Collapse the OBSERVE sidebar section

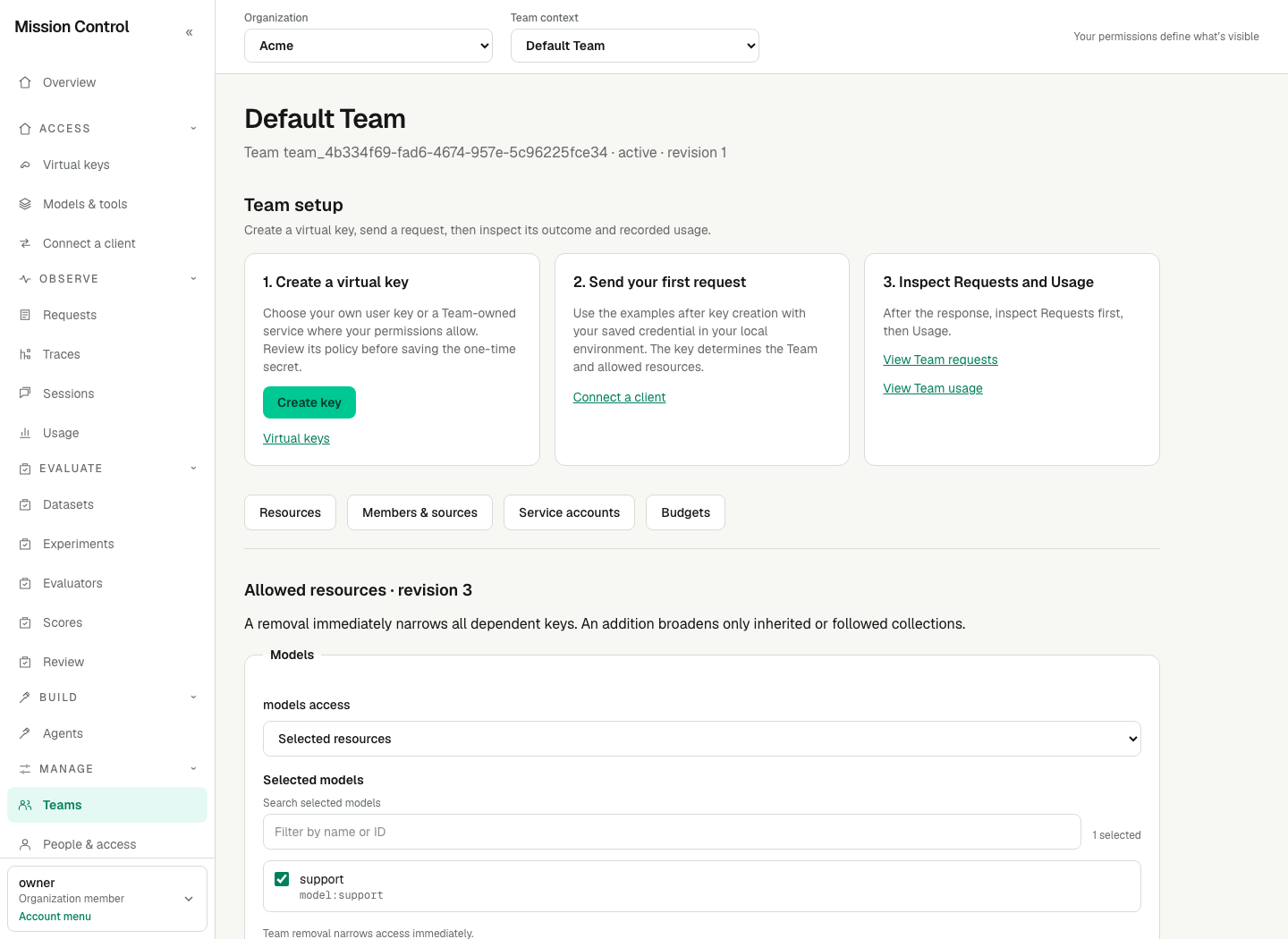point(193,279)
